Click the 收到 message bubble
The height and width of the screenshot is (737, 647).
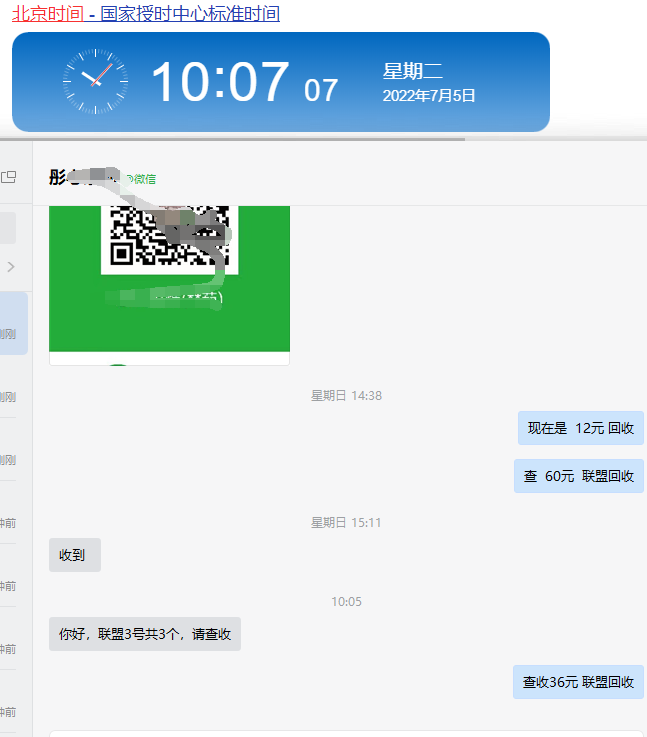pos(74,555)
